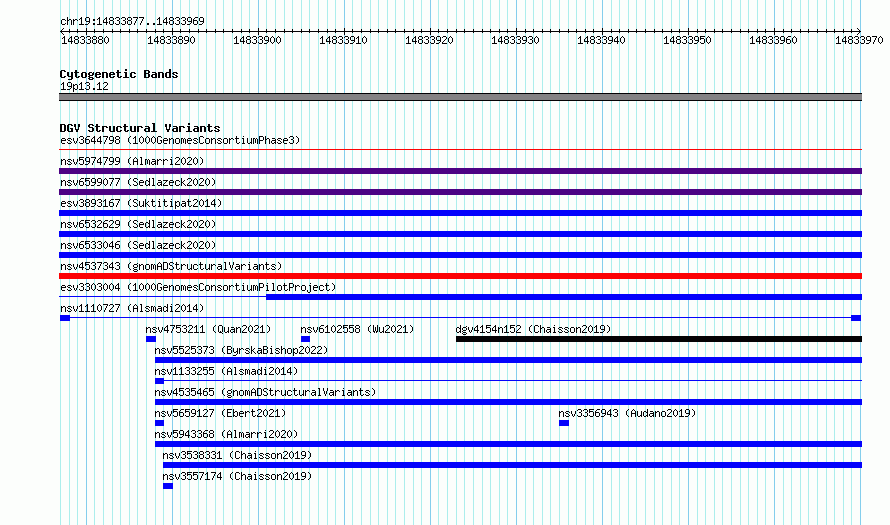Select ruler position 14833930

coord(515,40)
